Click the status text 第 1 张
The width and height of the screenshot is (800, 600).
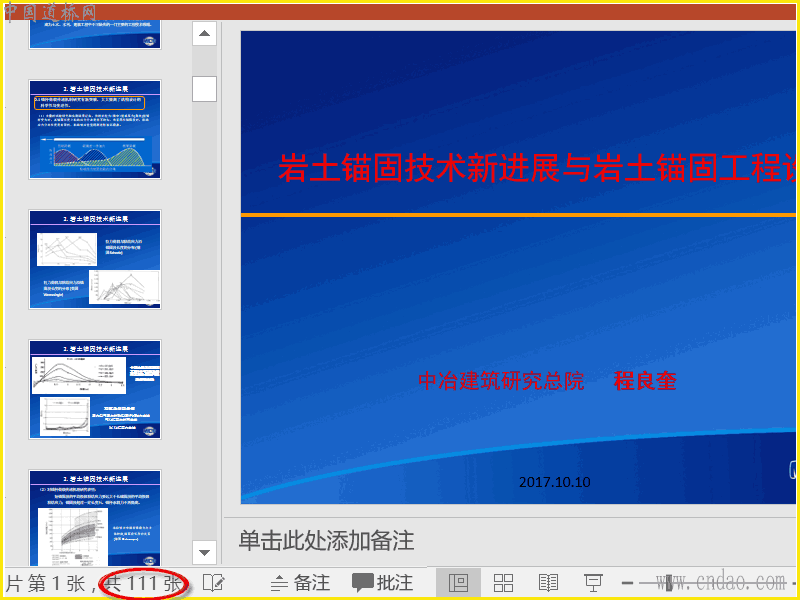[x=56, y=583]
